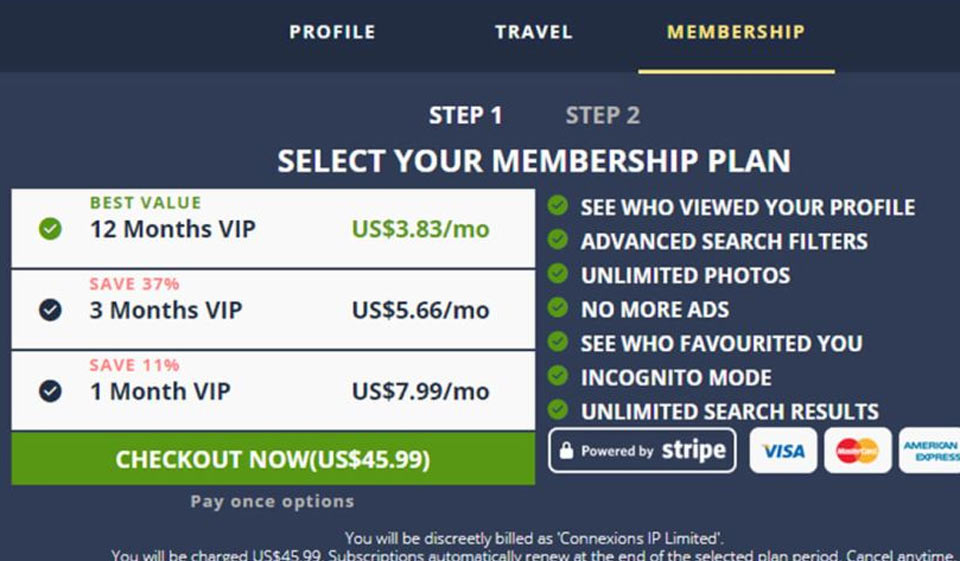Click the US$5.66/mo price label
Viewport: 960px width, 561px height.
coord(420,311)
